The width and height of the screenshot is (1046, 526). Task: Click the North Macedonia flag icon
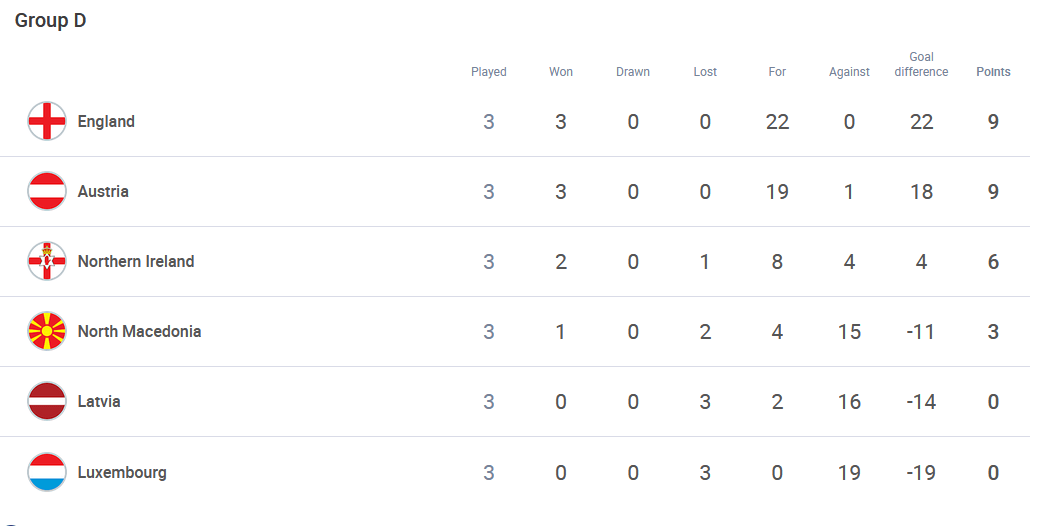(x=47, y=331)
